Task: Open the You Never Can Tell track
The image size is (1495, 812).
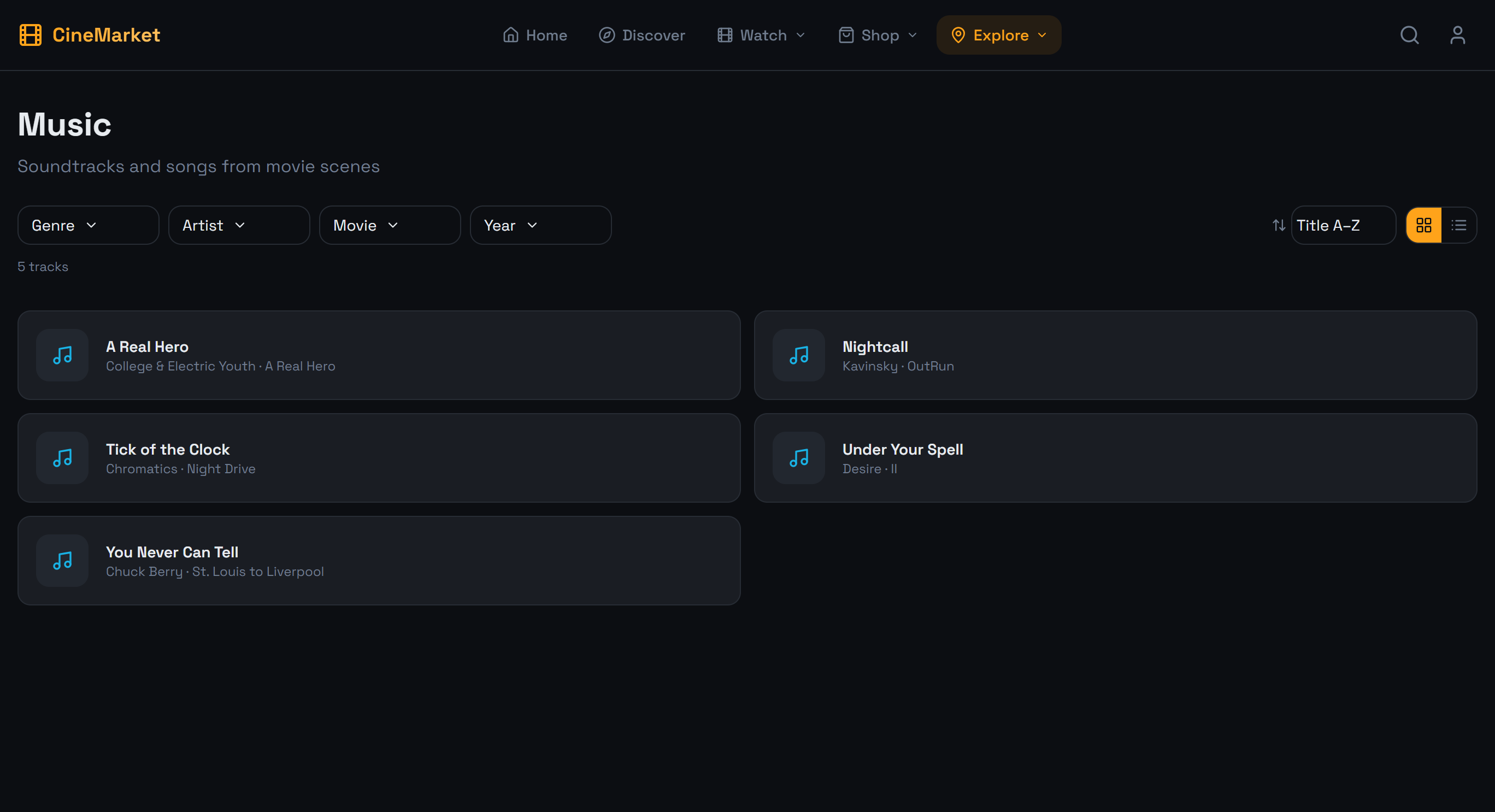Action: click(x=378, y=561)
